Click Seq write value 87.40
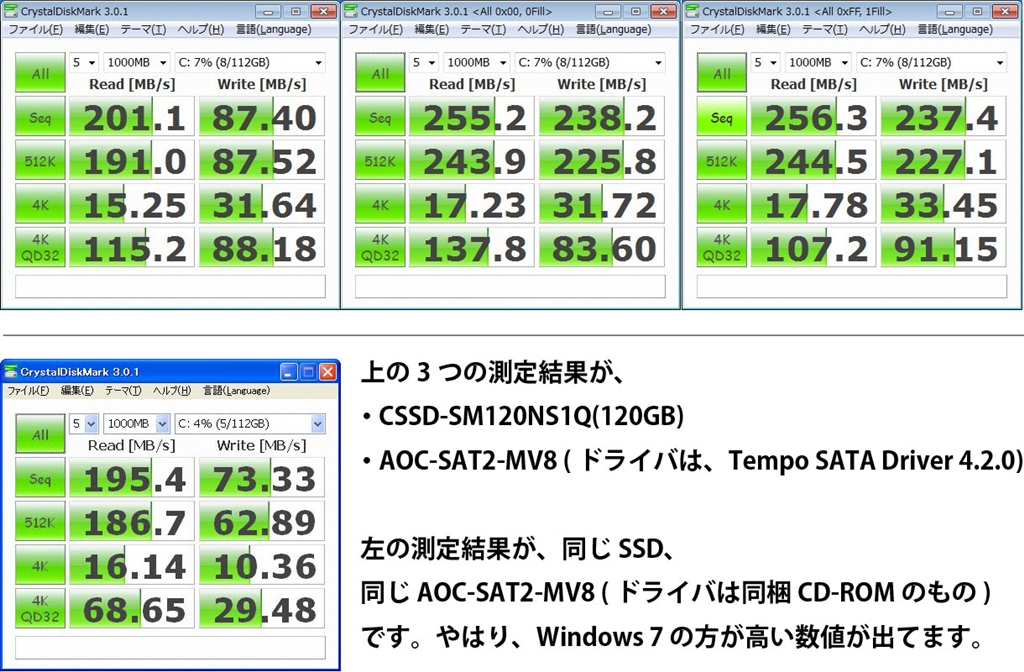The width and height of the screenshot is (1024, 672). point(262,117)
